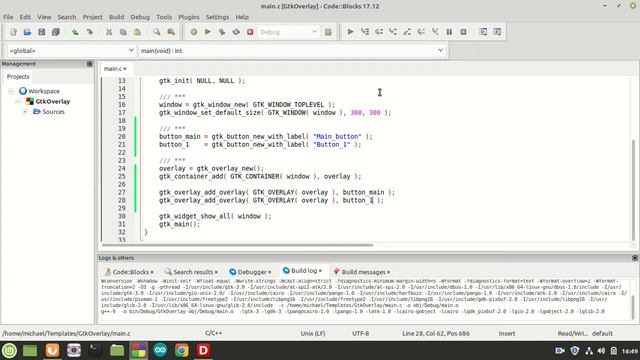Redo the last edit
This screenshot has height=360, width=640.
coord(89,32)
